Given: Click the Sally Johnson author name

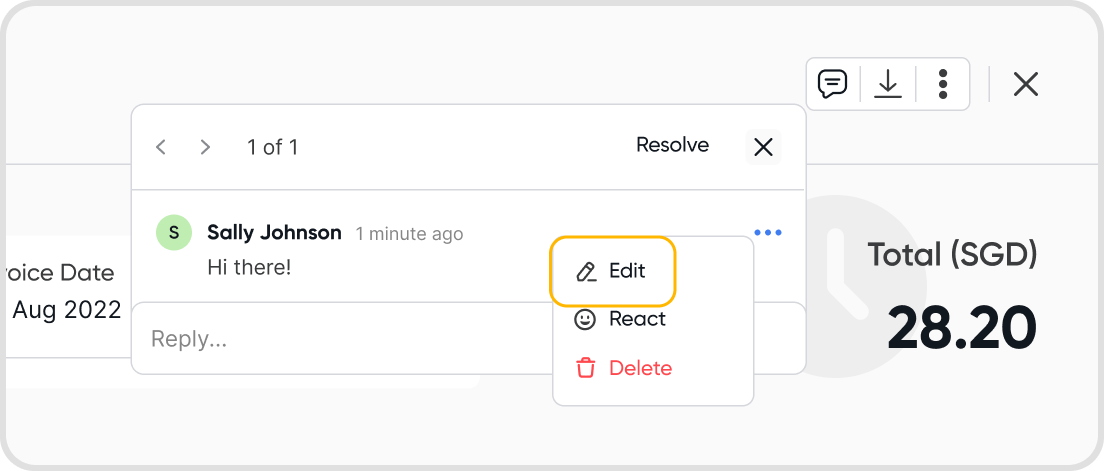Looking at the screenshot, I should coord(274,233).
